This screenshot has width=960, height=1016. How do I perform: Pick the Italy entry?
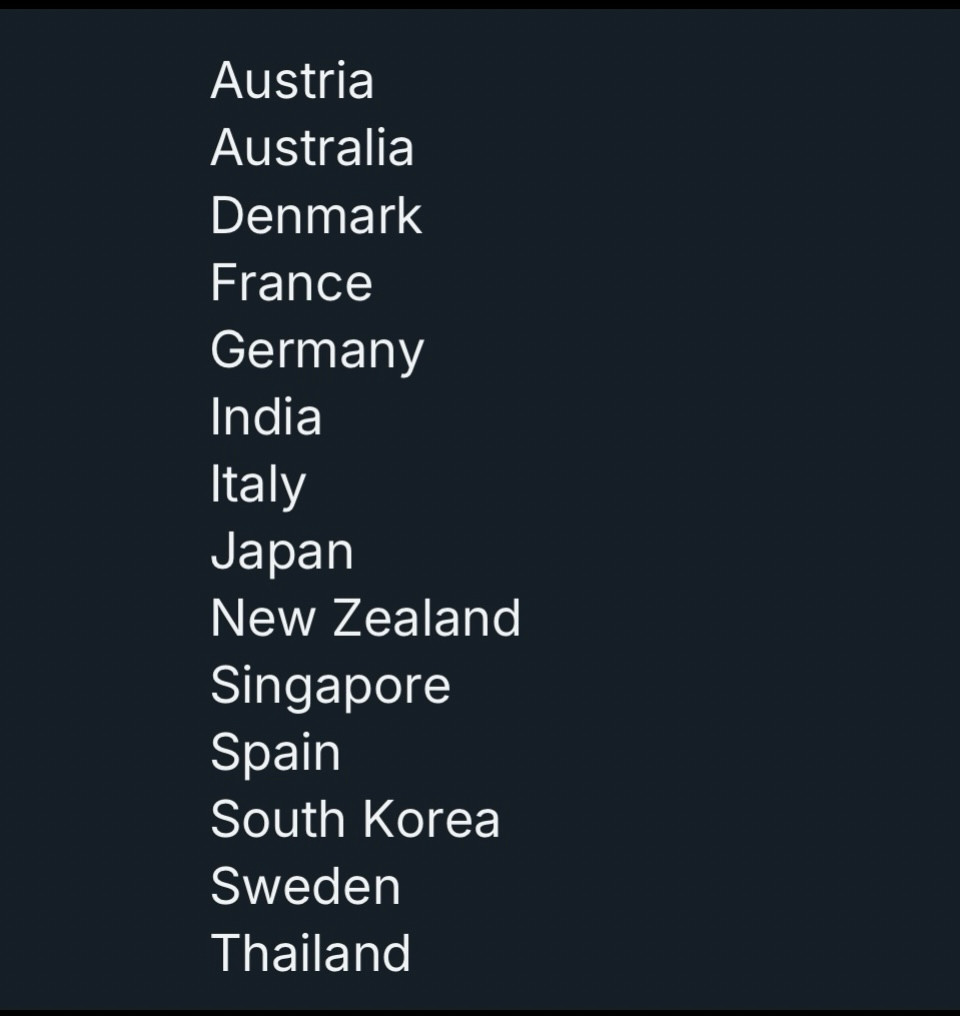[x=258, y=485]
